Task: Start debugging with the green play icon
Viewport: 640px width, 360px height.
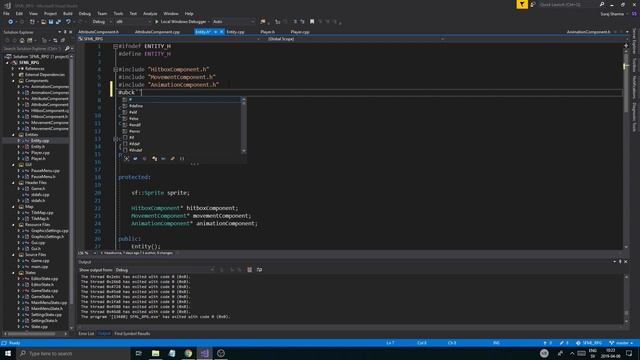Action: pyautogui.click(x=156, y=22)
